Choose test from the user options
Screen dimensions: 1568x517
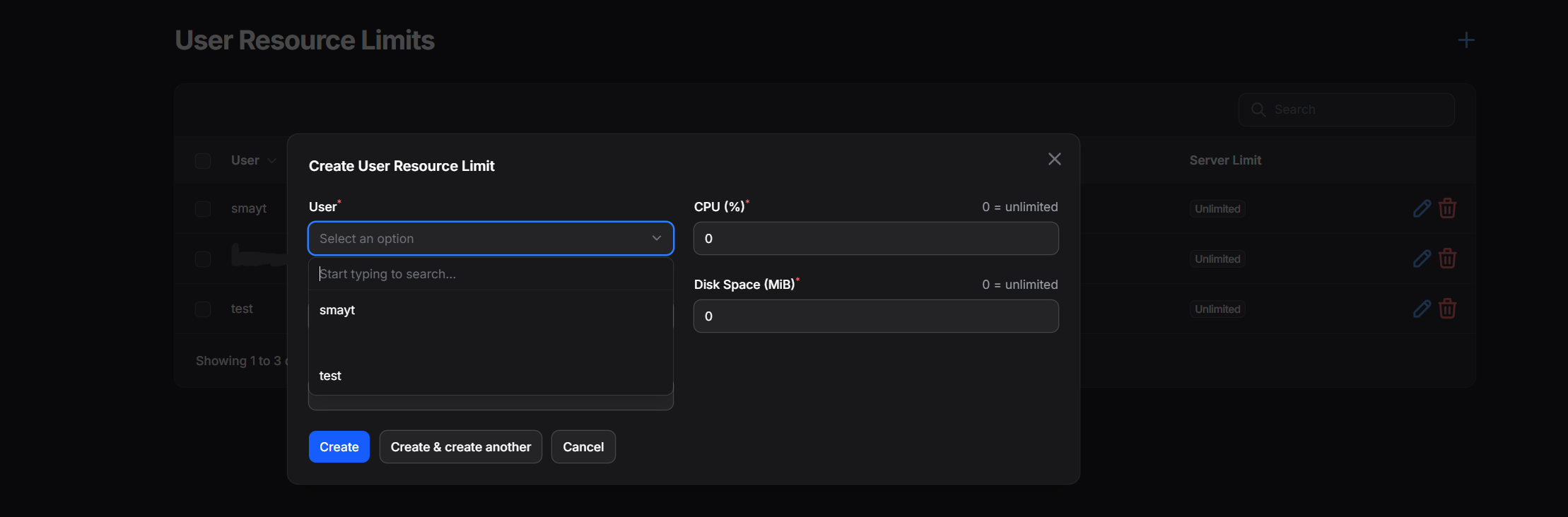(x=491, y=376)
